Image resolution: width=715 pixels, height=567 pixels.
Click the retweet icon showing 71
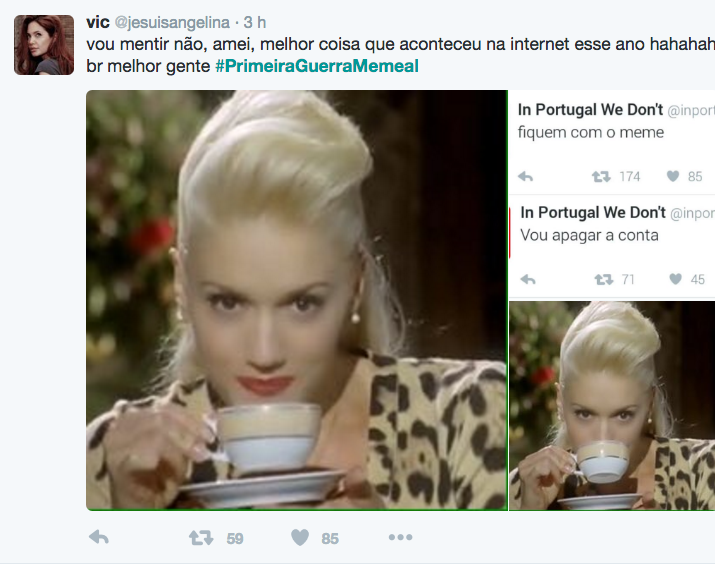(x=604, y=279)
